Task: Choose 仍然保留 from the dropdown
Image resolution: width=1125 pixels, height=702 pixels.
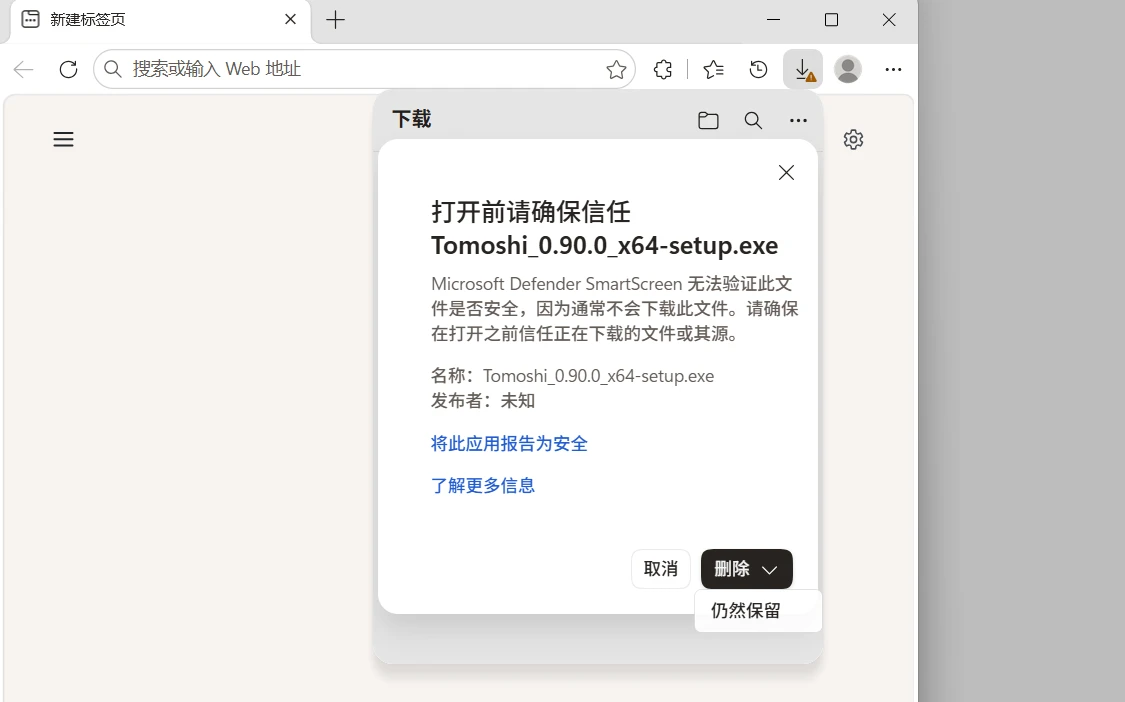Action: click(x=758, y=611)
